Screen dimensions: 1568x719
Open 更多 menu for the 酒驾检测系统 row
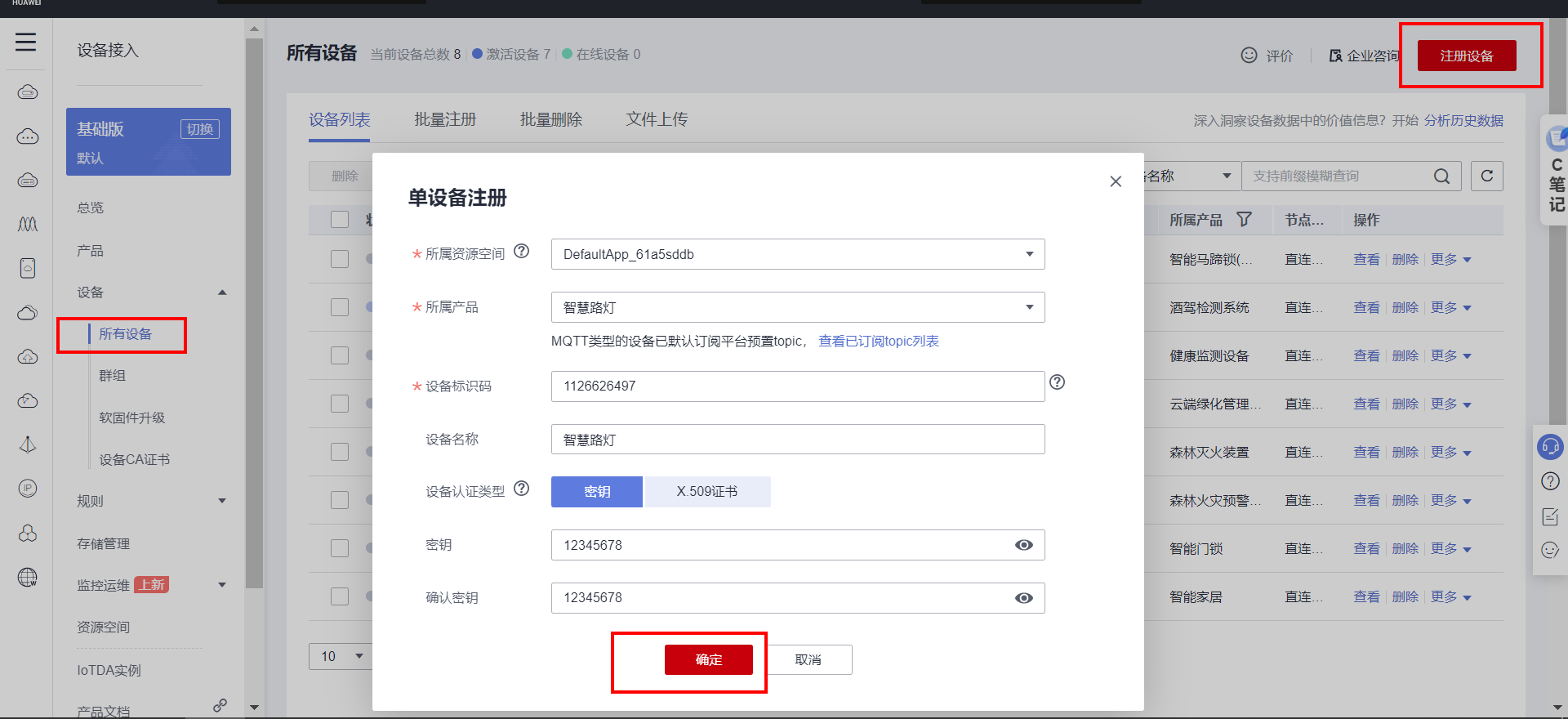click(x=1451, y=307)
